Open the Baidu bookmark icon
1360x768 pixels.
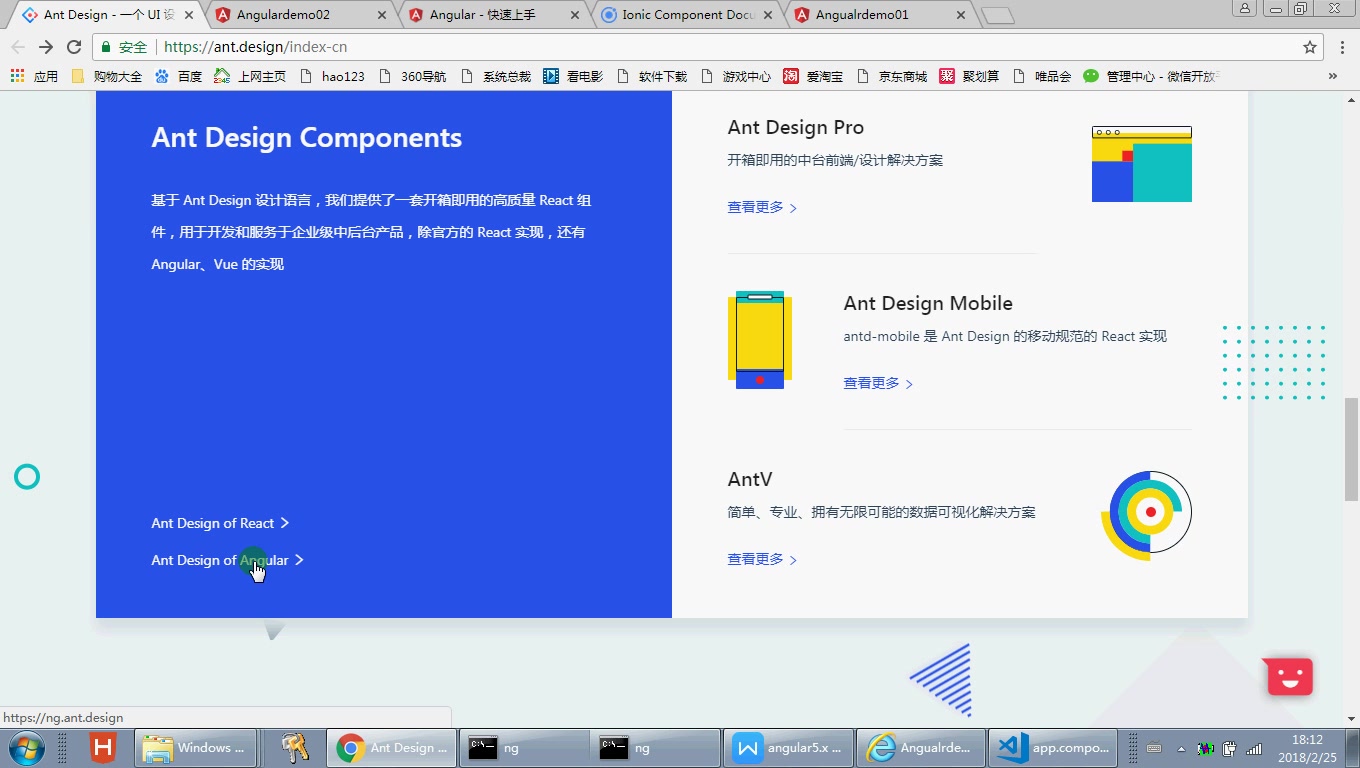click(163, 75)
